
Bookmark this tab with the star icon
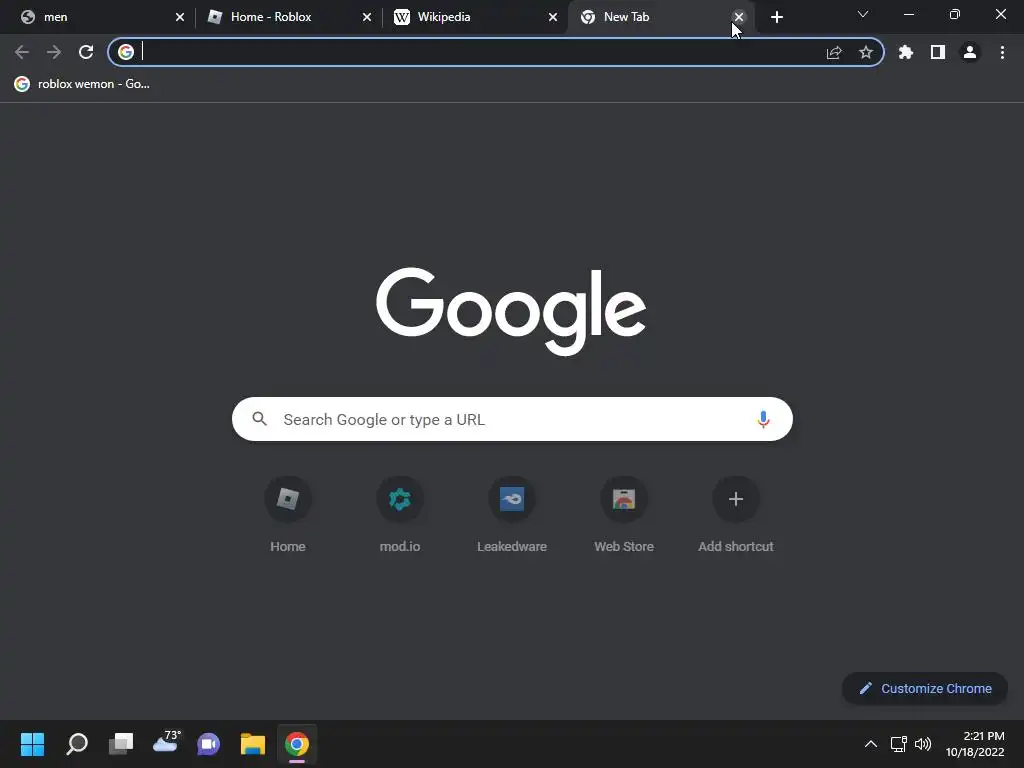pos(866,52)
